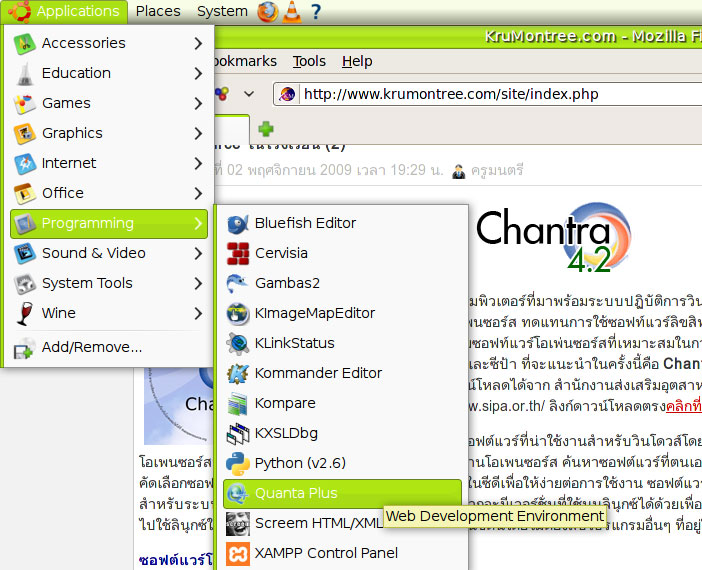Click the Programming category icon

(x=25, y=223)
